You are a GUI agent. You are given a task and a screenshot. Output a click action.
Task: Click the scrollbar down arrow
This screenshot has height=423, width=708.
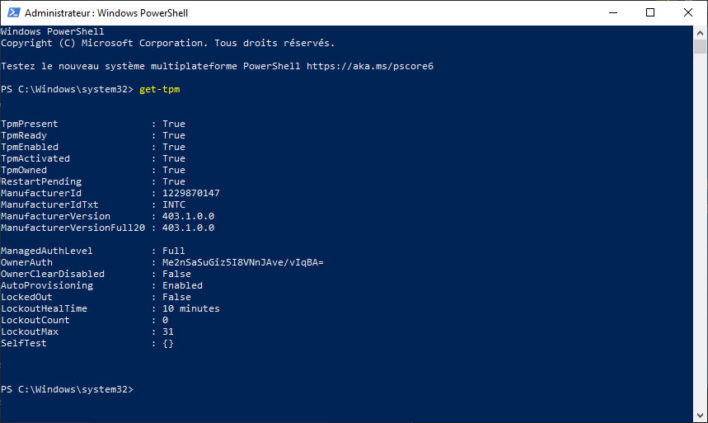pyautogui.click(x=699, y=414)
